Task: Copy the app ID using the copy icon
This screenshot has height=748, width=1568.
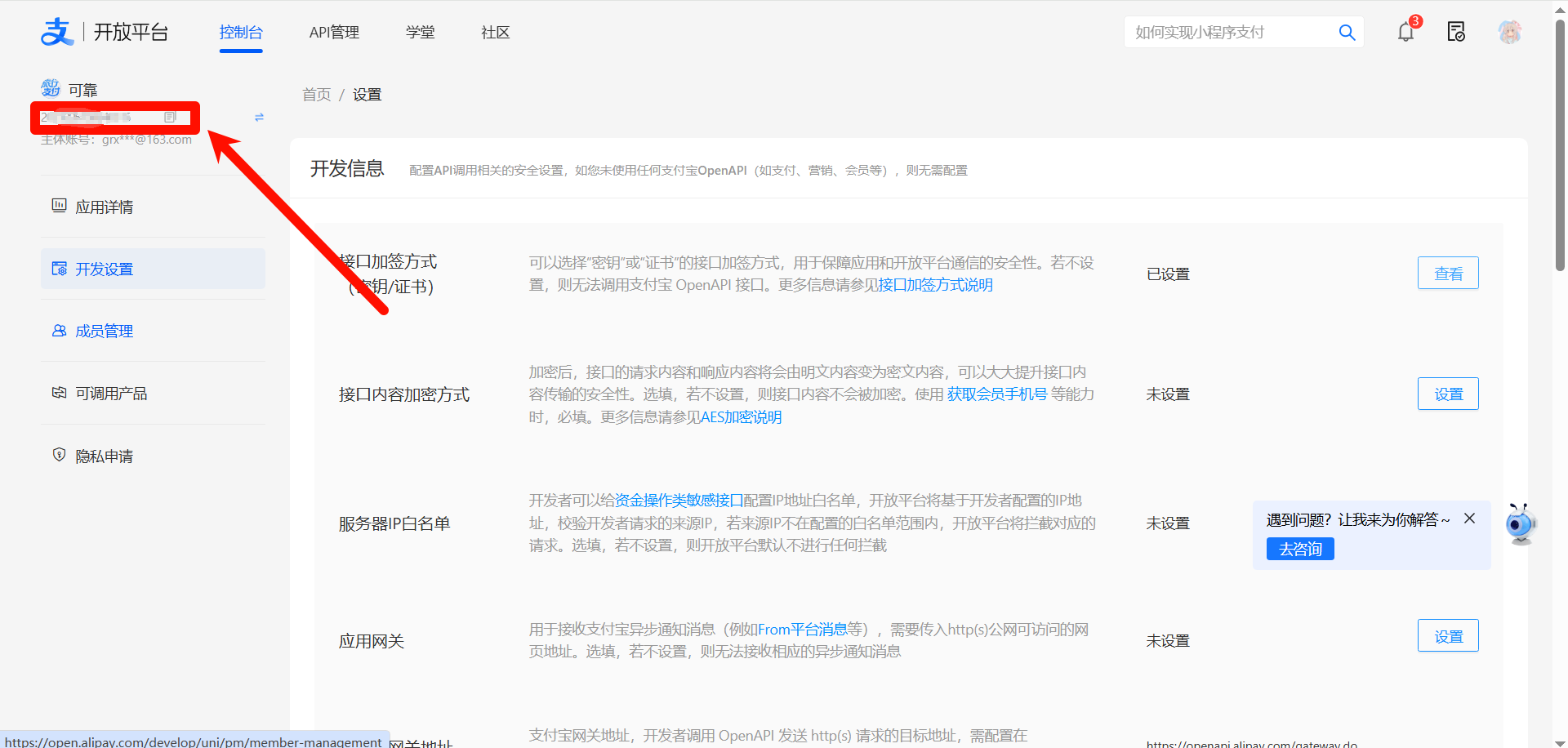Action: tap(170, 117)
